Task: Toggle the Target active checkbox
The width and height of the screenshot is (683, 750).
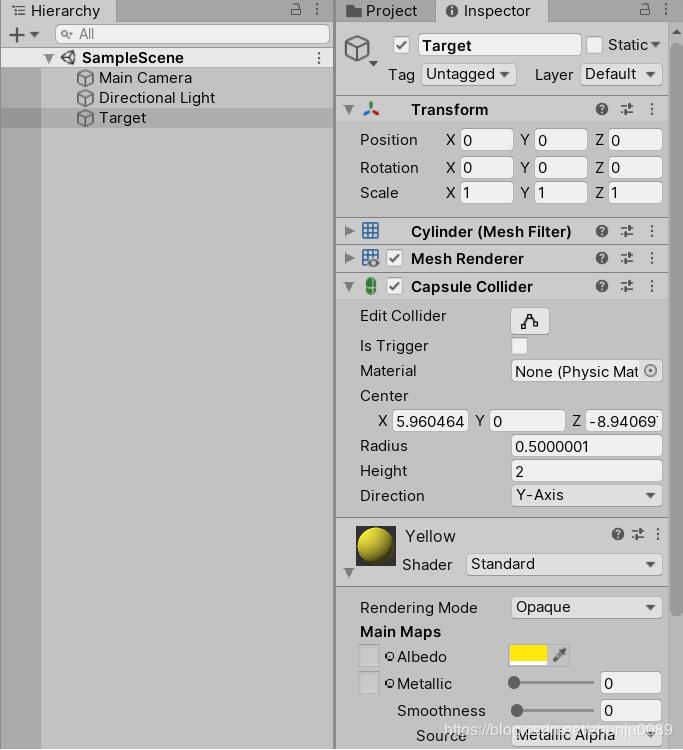Action: click(401, 45)
